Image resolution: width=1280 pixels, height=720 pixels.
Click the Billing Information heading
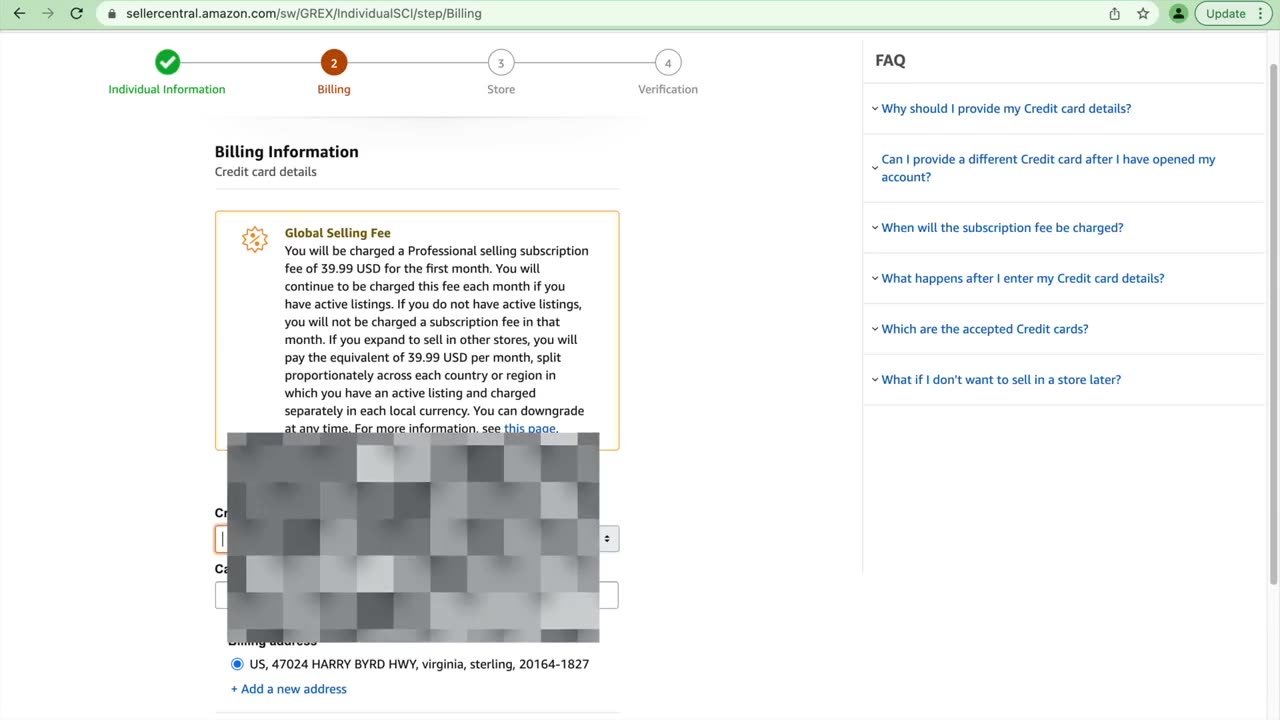point(286,152)
